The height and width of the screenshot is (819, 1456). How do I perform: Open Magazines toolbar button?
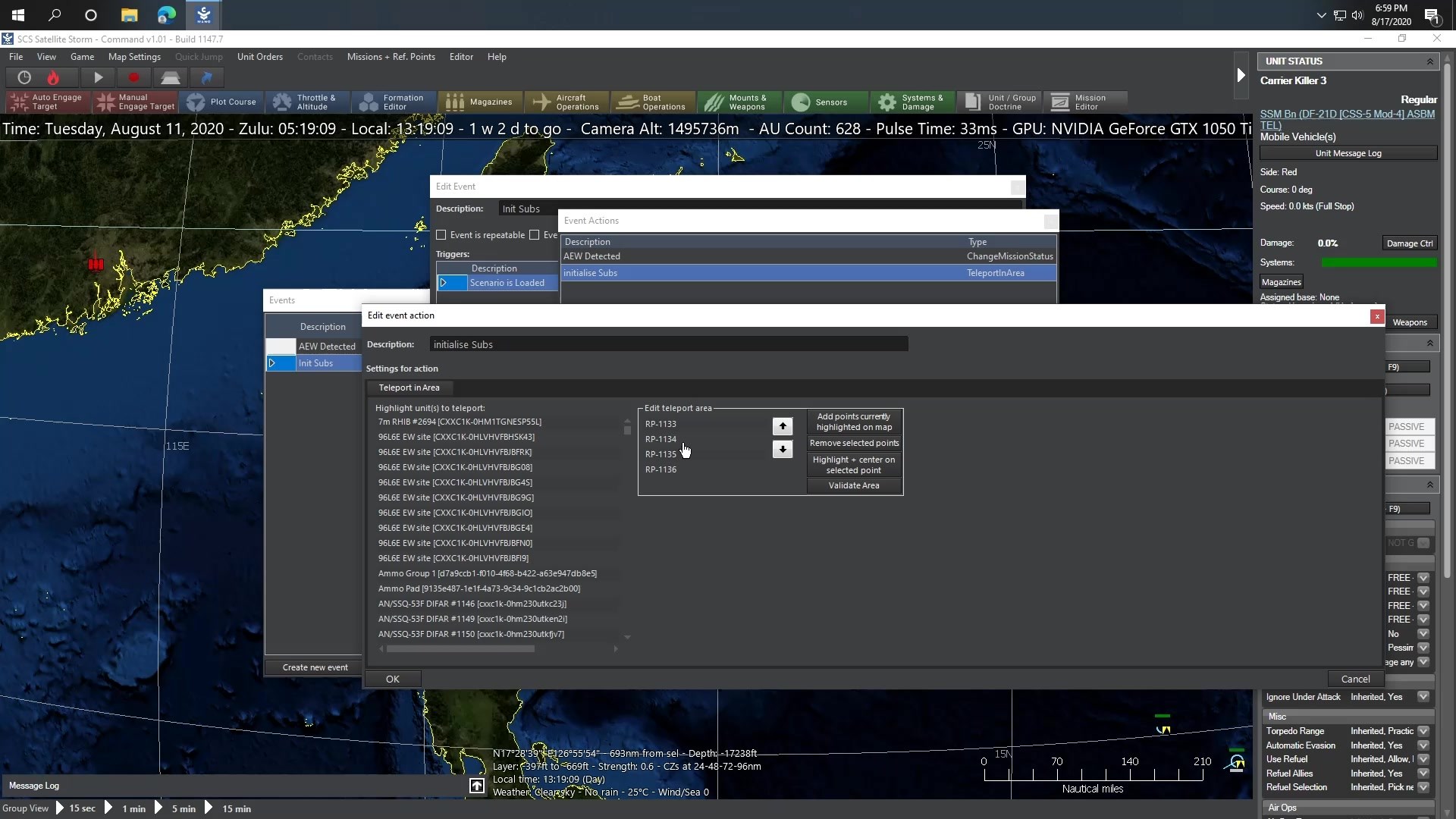tap(482, 102)
